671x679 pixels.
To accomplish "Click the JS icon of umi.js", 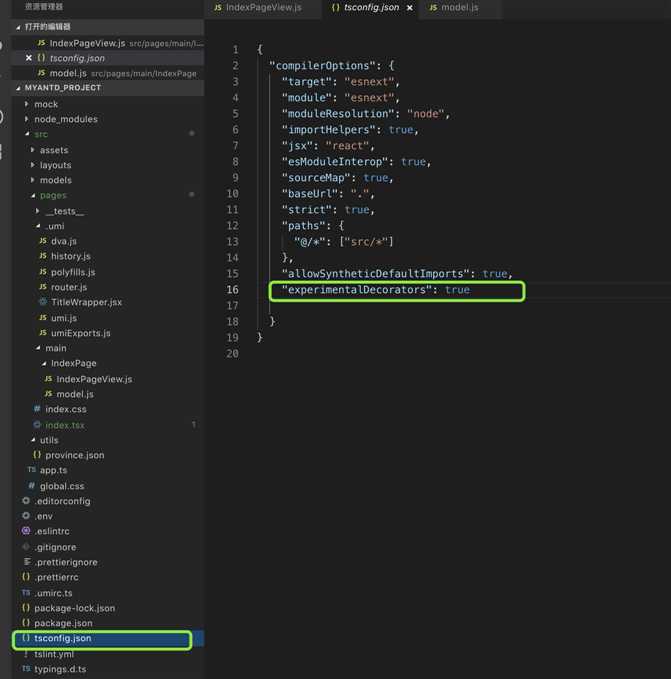I will (x=43, y=317).
